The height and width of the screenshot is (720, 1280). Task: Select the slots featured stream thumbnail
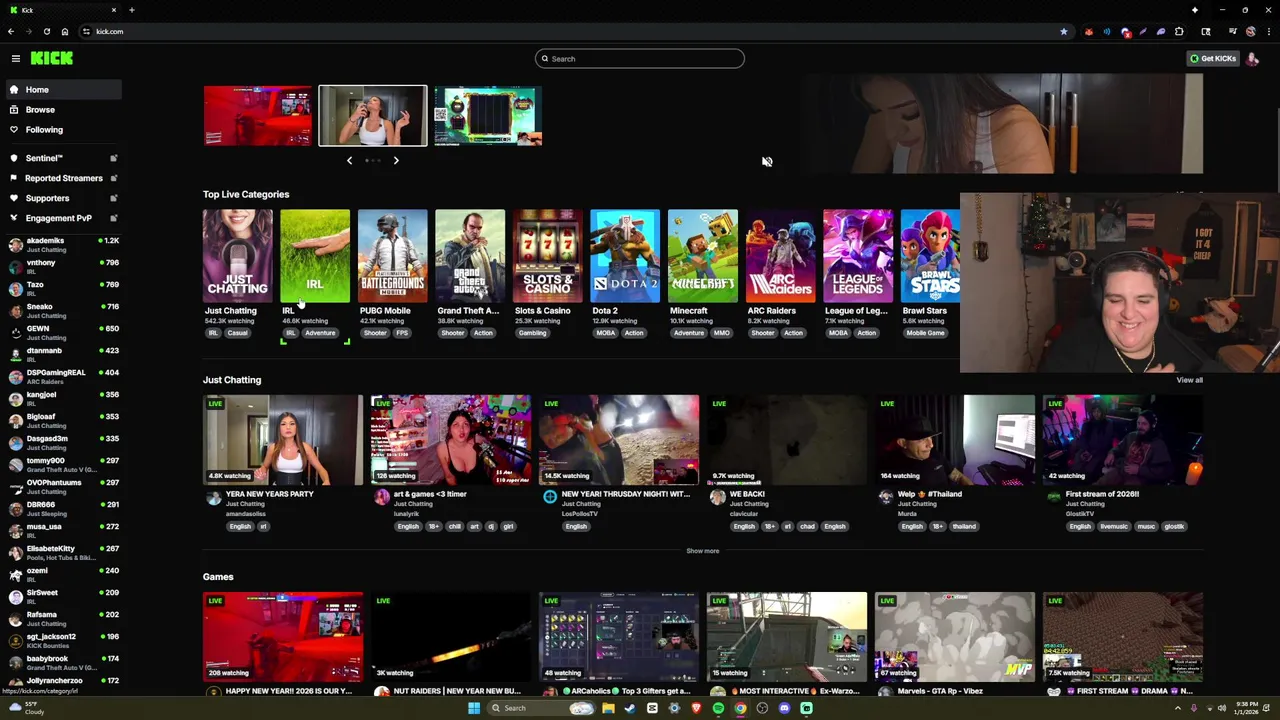click(x=488, y=116)
